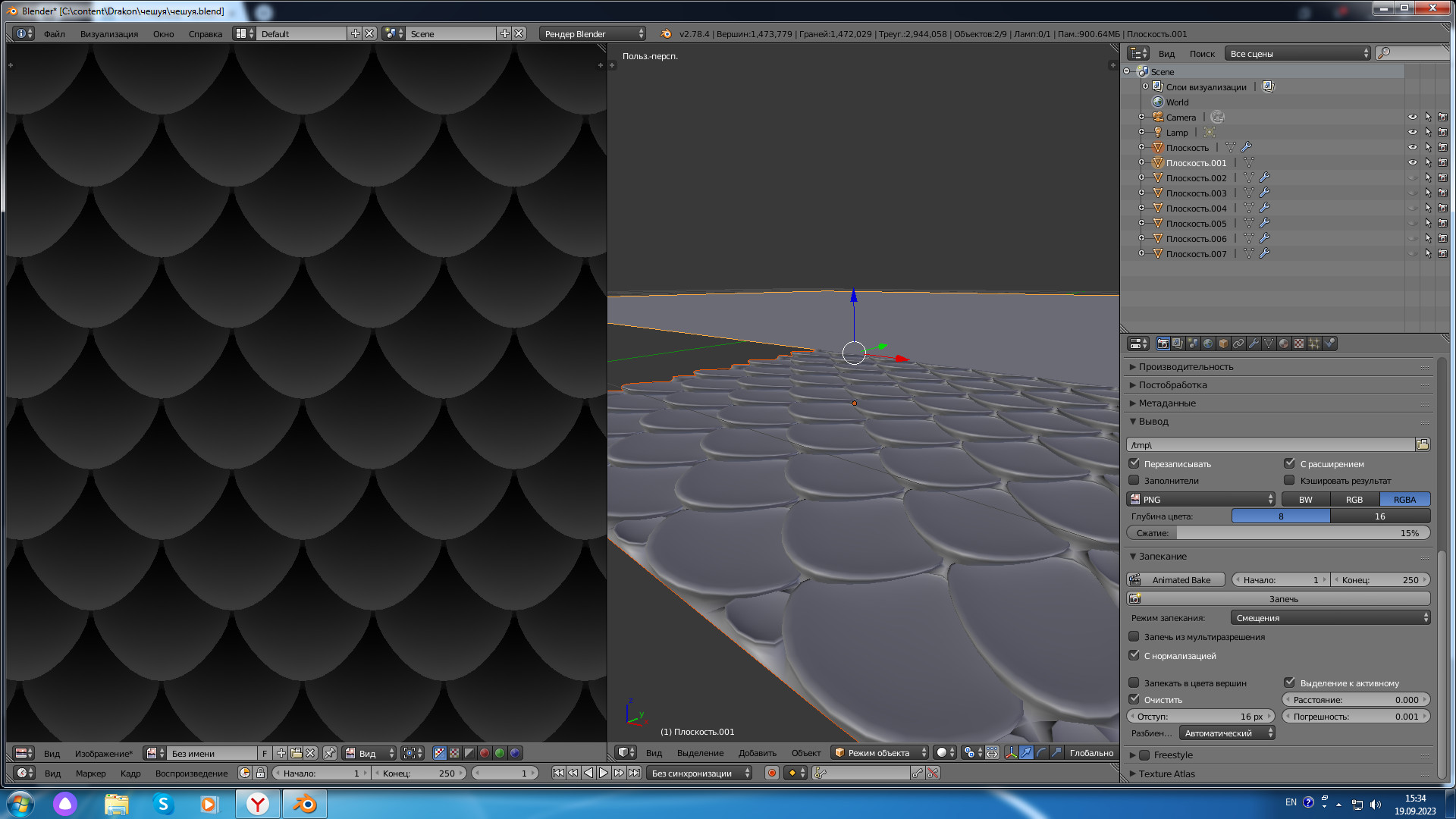Open the 'Файл' menu

pos(54,33)
